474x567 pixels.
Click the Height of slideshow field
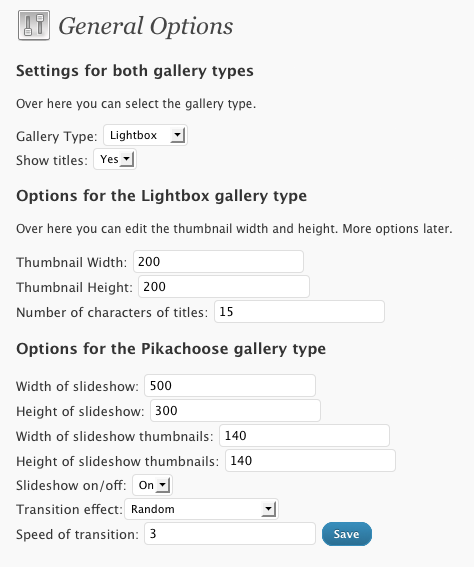(x=235, y=410)
